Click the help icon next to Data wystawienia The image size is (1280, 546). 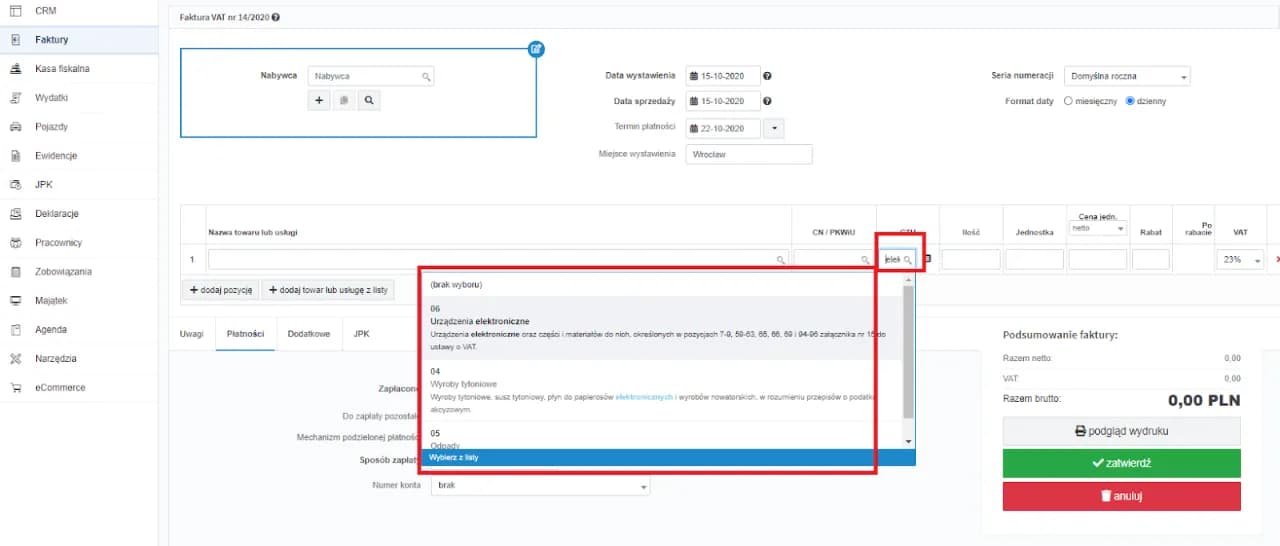pyautogui.click(x=767, y=76)
